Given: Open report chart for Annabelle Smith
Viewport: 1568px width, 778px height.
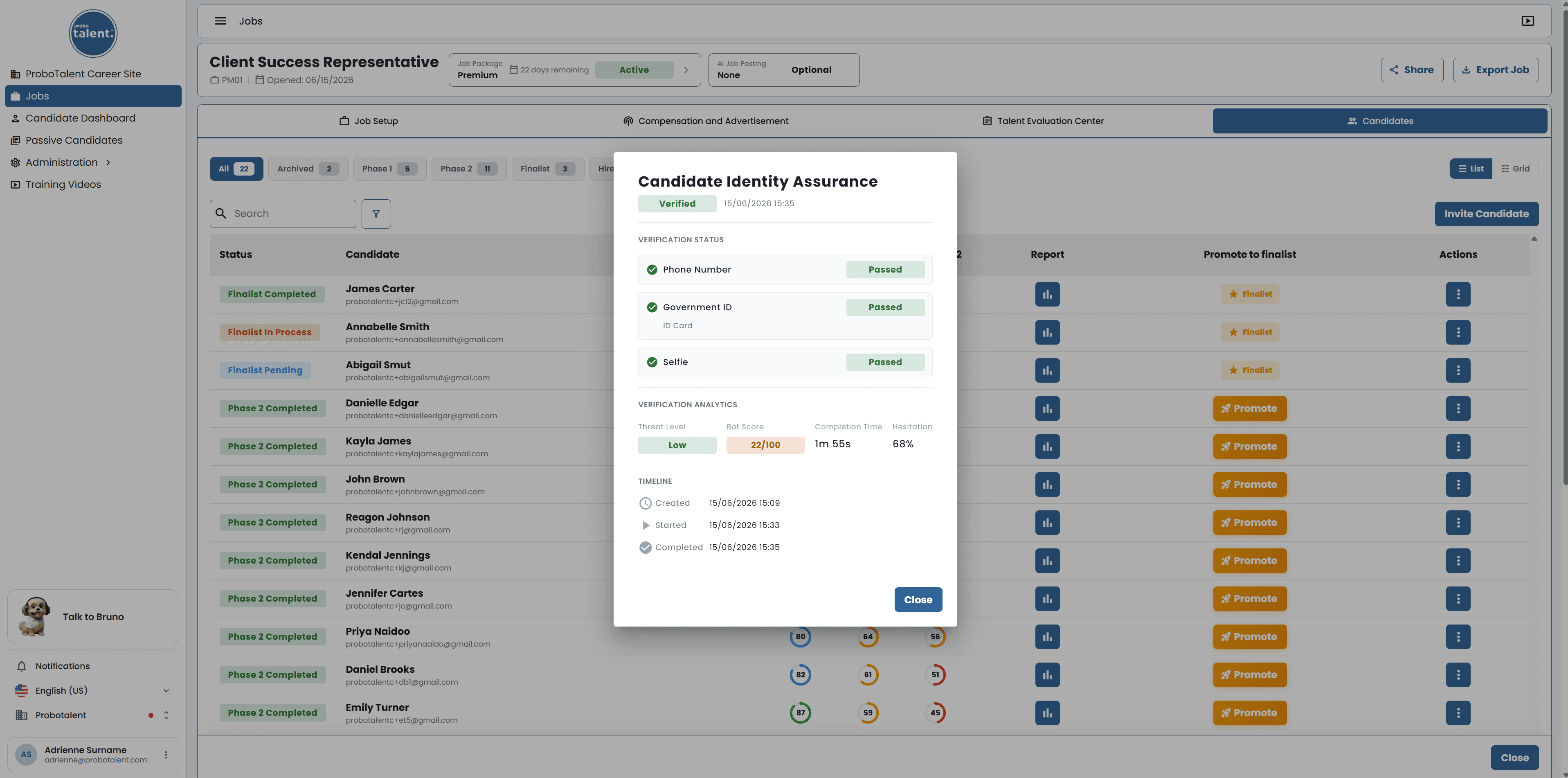Looking at the screenshot, I should click(1047, 332).
